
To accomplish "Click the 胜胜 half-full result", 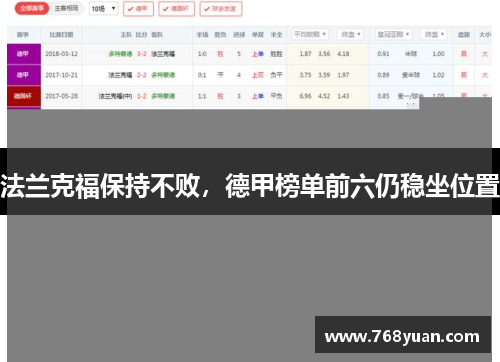I will [x=276, y=54].
